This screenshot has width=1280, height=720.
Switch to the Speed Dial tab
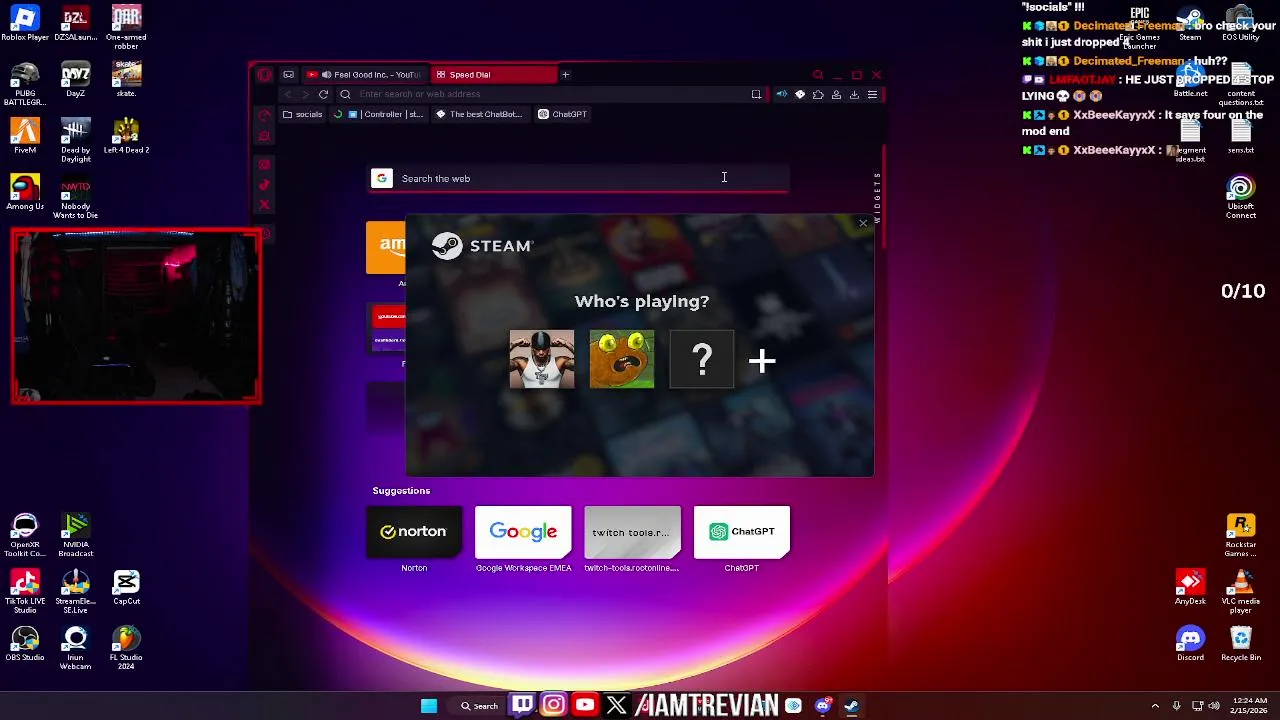click(492, 74)
